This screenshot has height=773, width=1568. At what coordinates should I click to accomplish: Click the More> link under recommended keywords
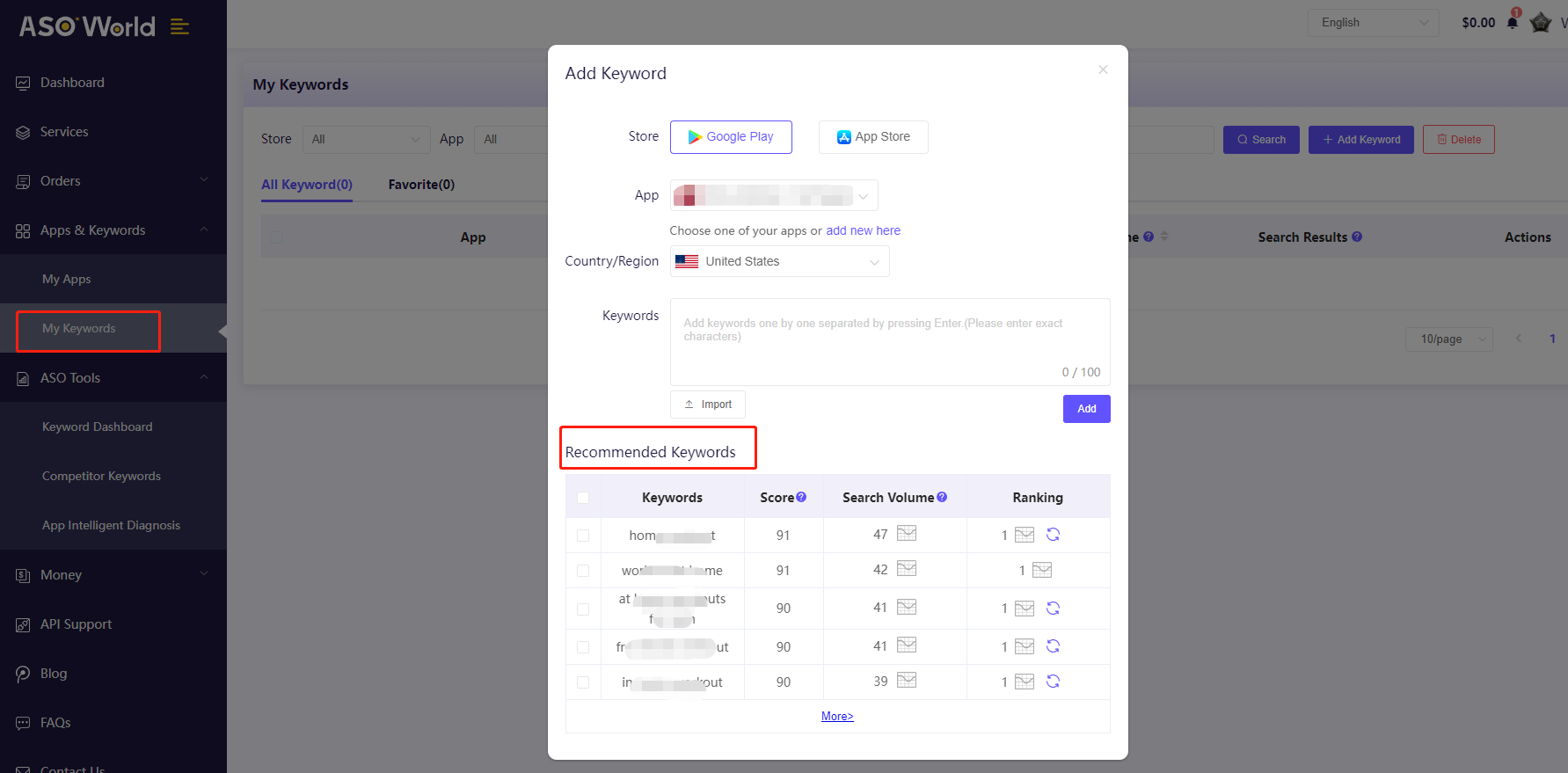click(x=837, y=716)
